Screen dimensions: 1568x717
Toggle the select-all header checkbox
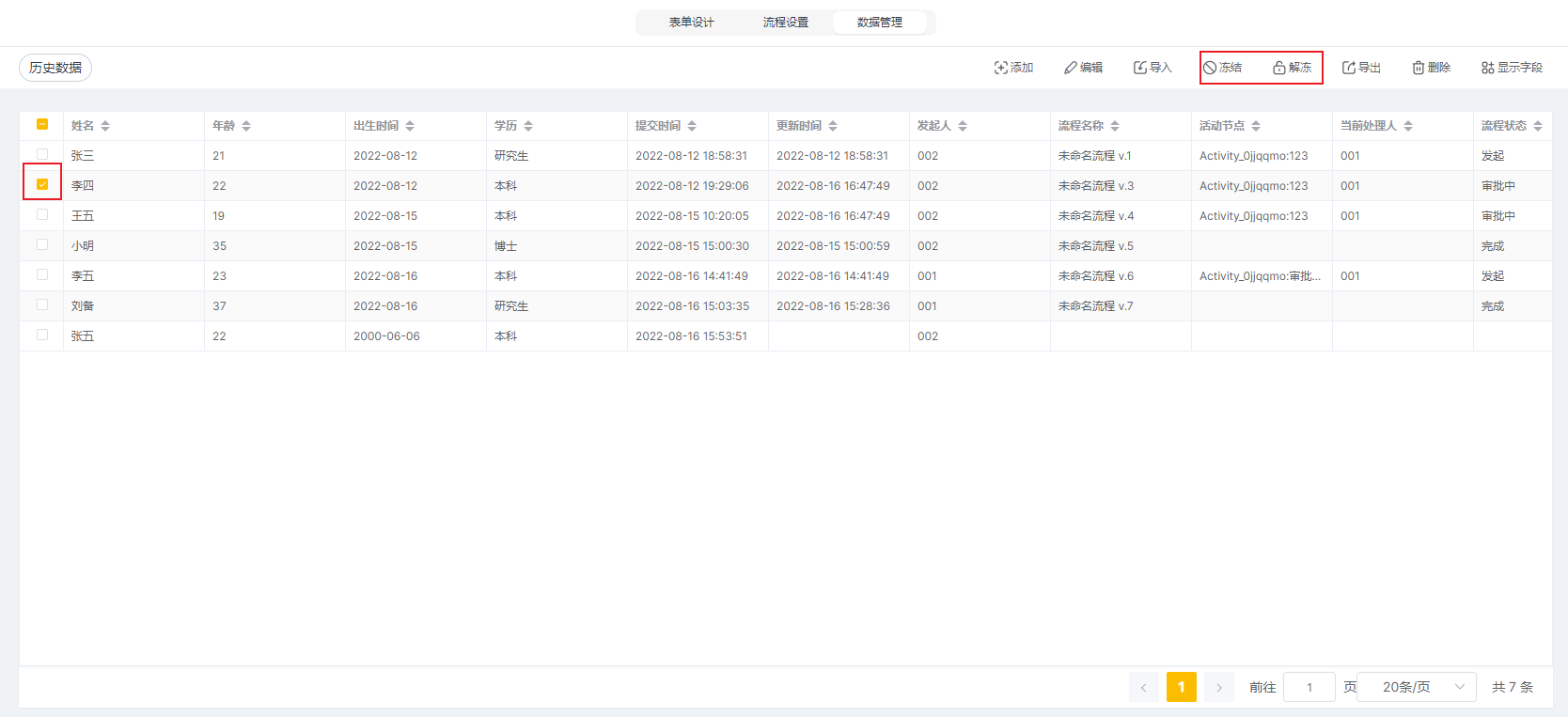pos(42,124)
